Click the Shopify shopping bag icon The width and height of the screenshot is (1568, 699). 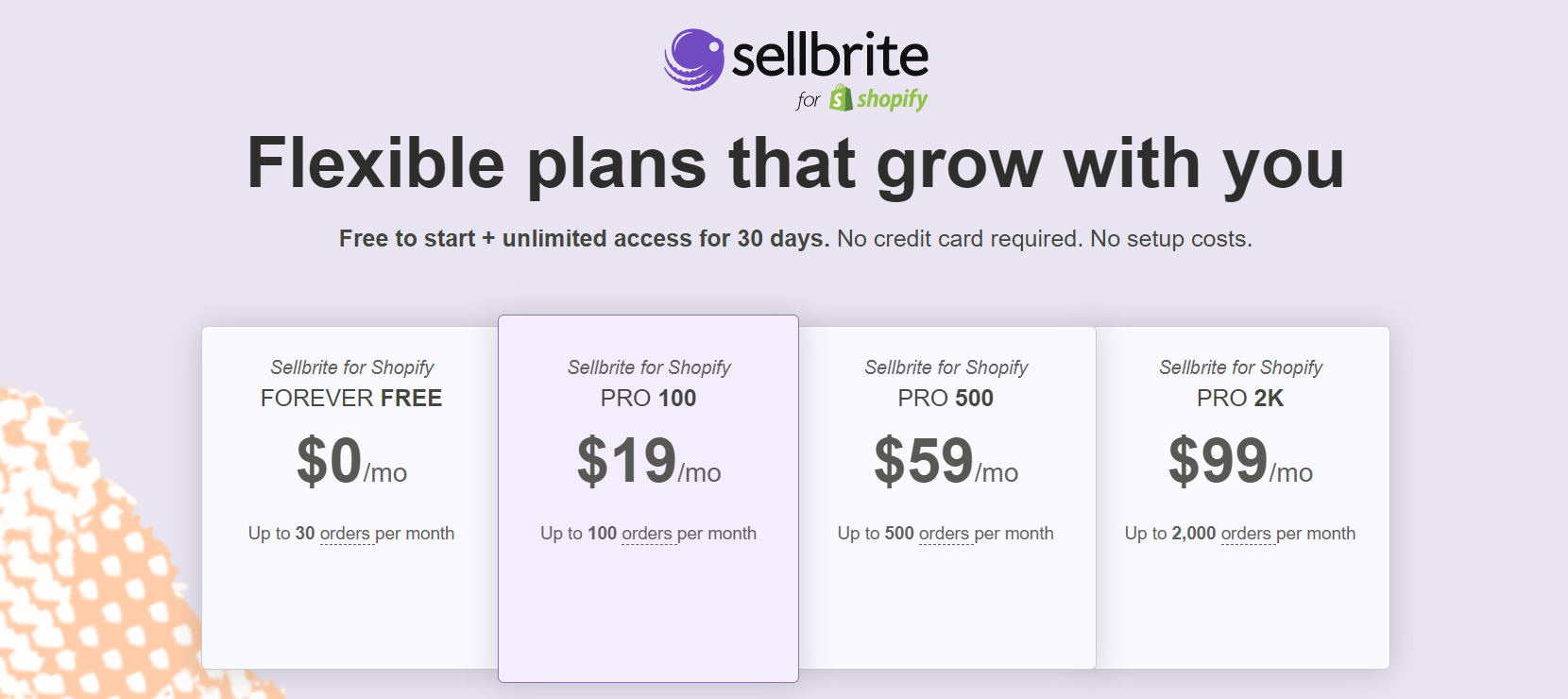(x=841, y=98)
